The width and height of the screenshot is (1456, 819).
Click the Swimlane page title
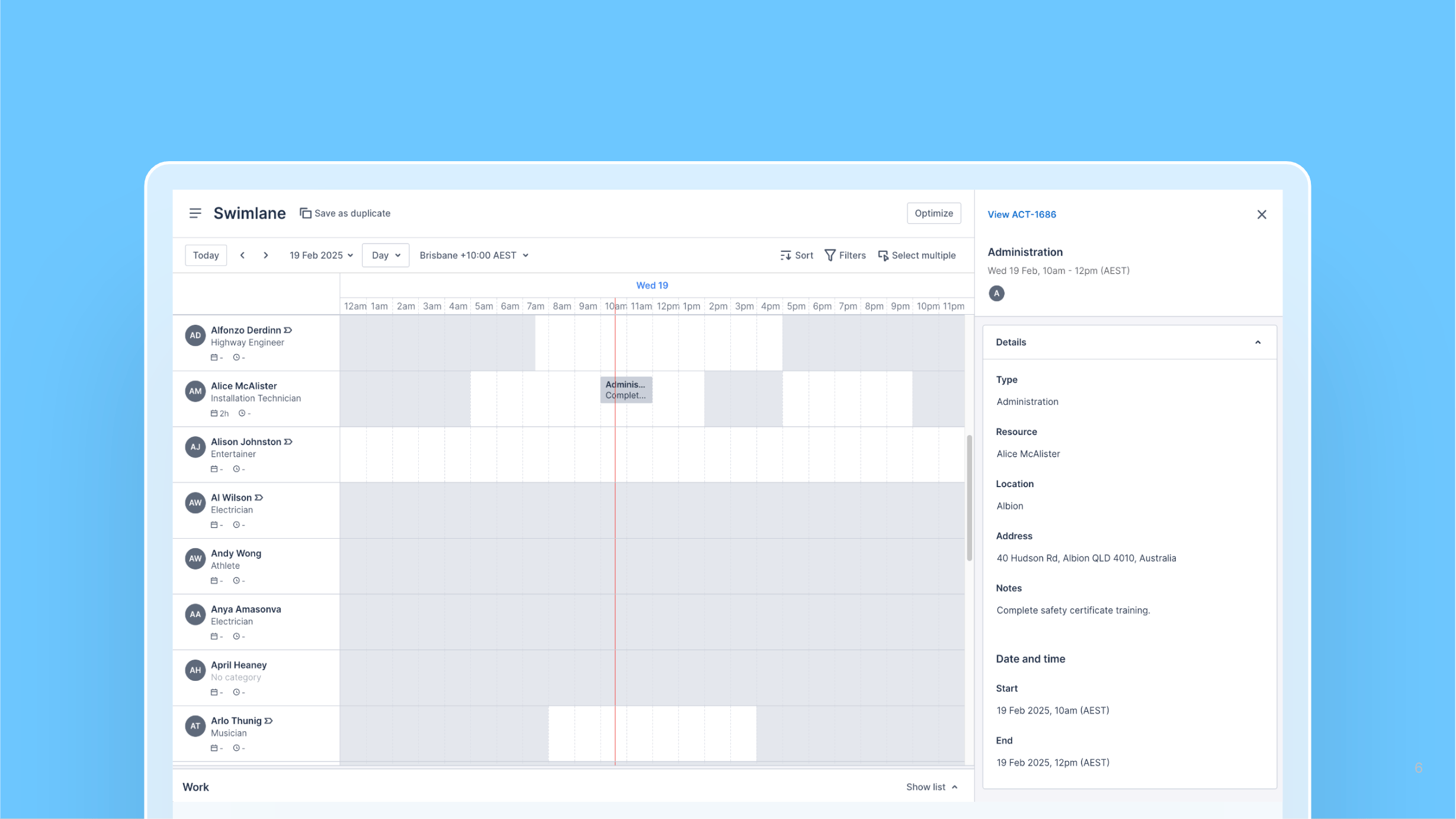tap(249, 213)
